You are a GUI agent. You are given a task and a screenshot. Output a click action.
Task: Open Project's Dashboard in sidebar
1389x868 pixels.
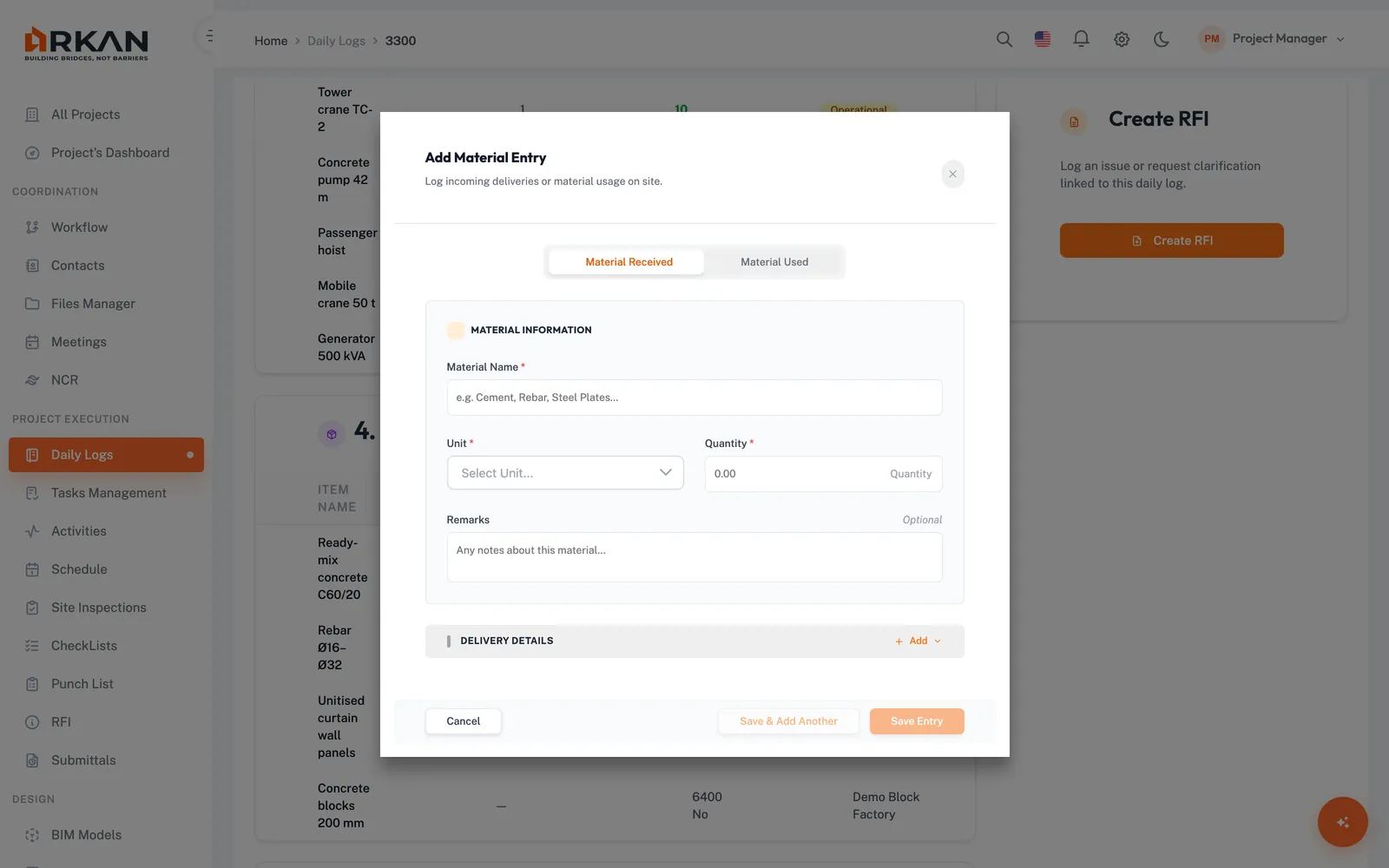(106, 153)
